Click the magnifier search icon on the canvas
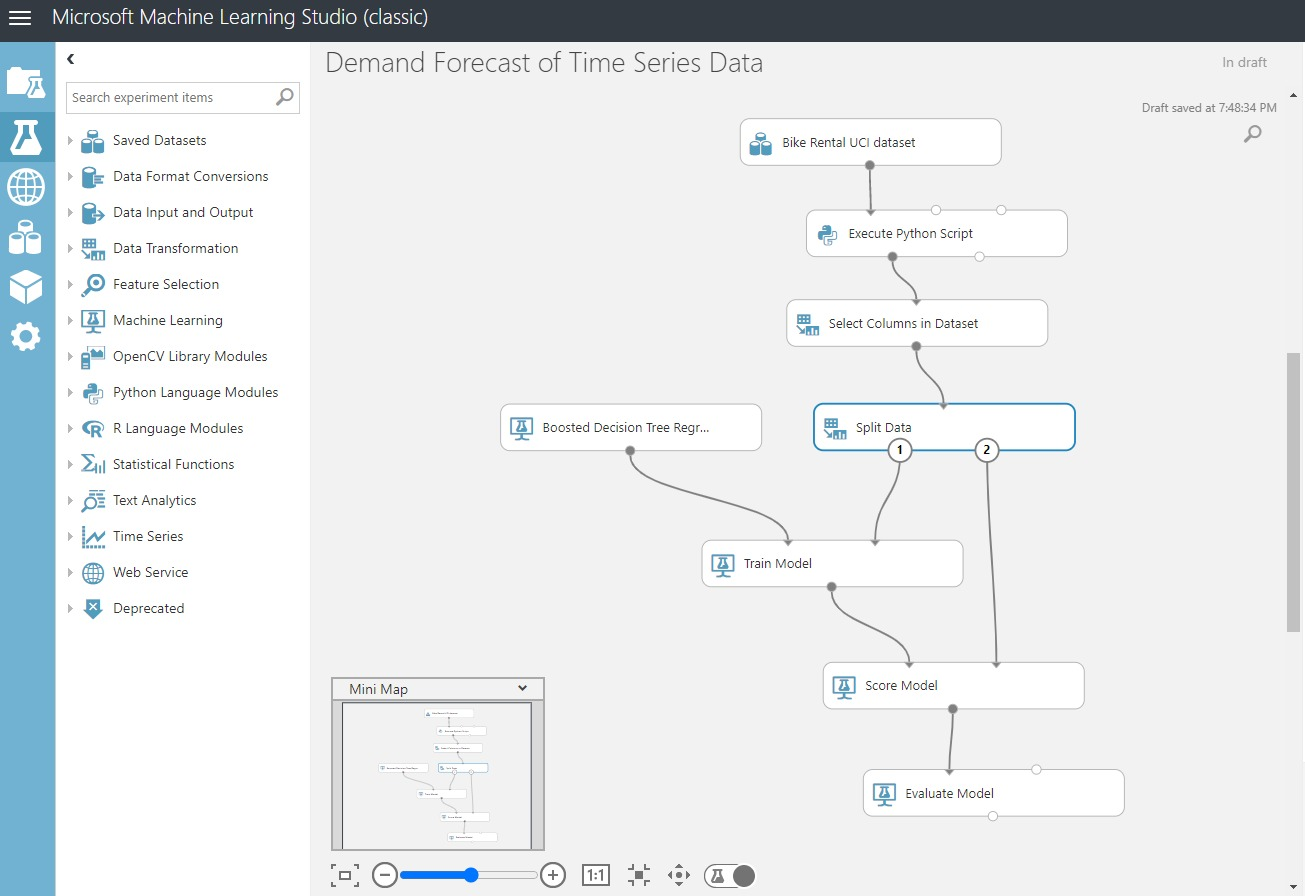Screen dimensions: 1305x896 (x=1252, y=133)
